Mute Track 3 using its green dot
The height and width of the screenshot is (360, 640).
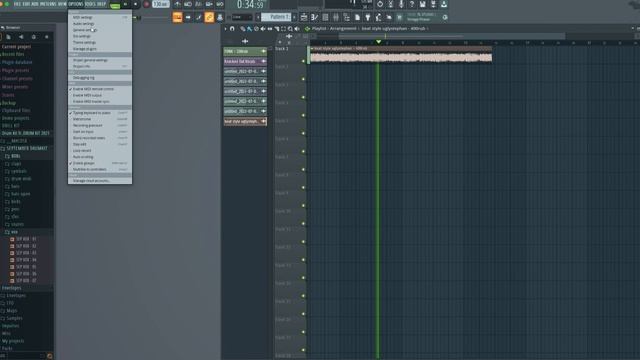pos(303,97)
